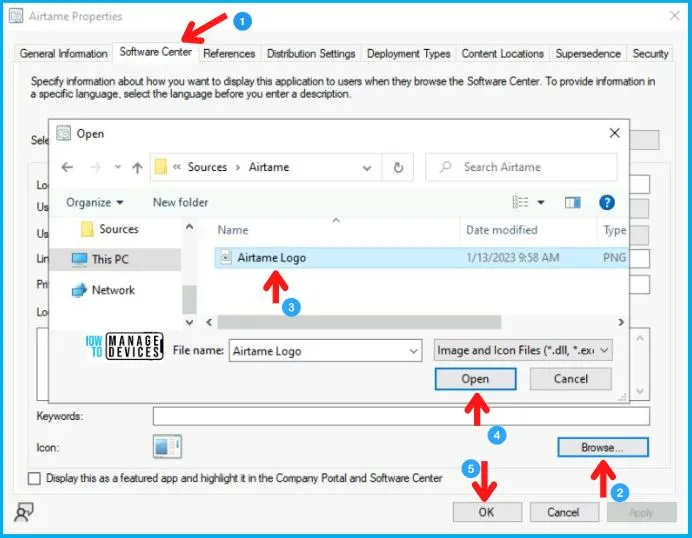The height and width of the screenshot is (538, 692).
Task: Click the Back arrow in Open dialog
Action: (67, 167)
